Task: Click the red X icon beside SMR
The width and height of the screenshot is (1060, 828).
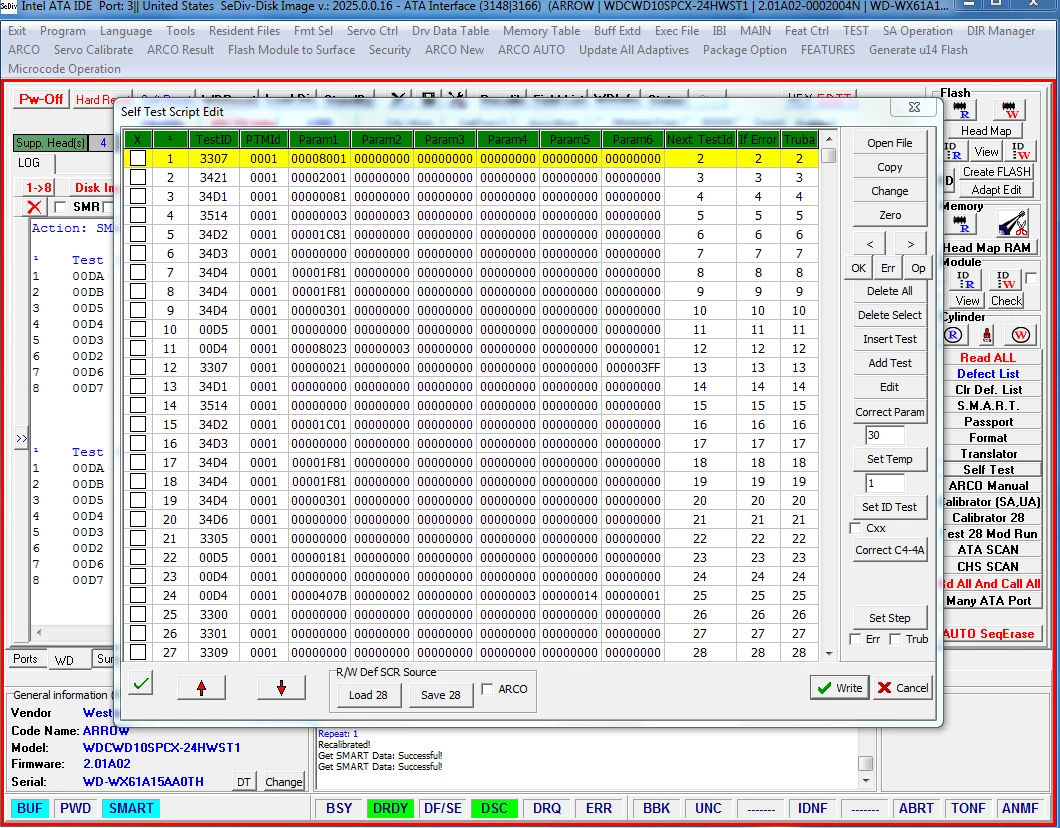Action: tap(34, 207)
